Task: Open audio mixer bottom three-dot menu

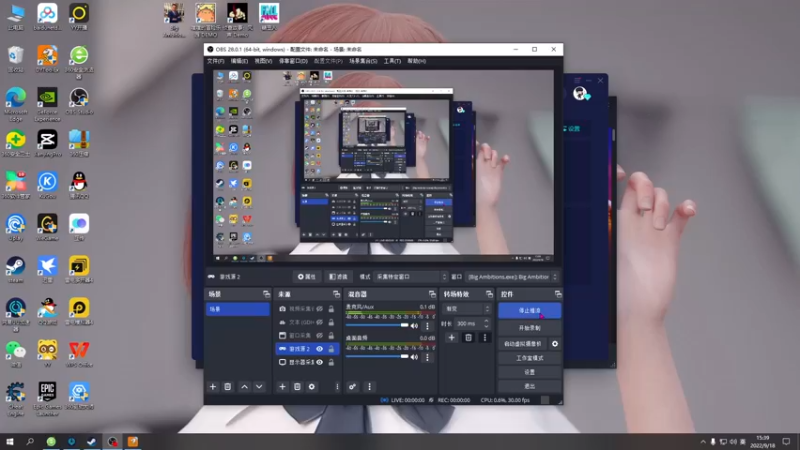Action: tap(369, 387)
